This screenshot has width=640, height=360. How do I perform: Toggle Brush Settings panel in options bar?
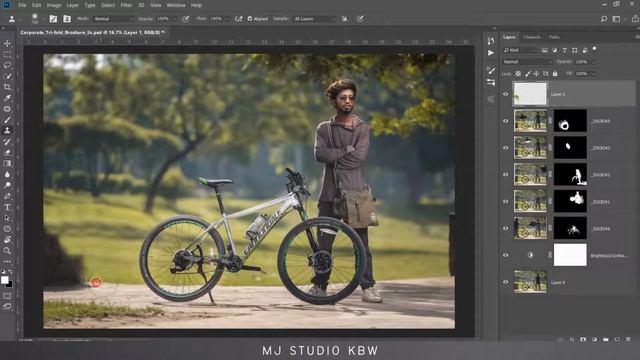[53, 19]
